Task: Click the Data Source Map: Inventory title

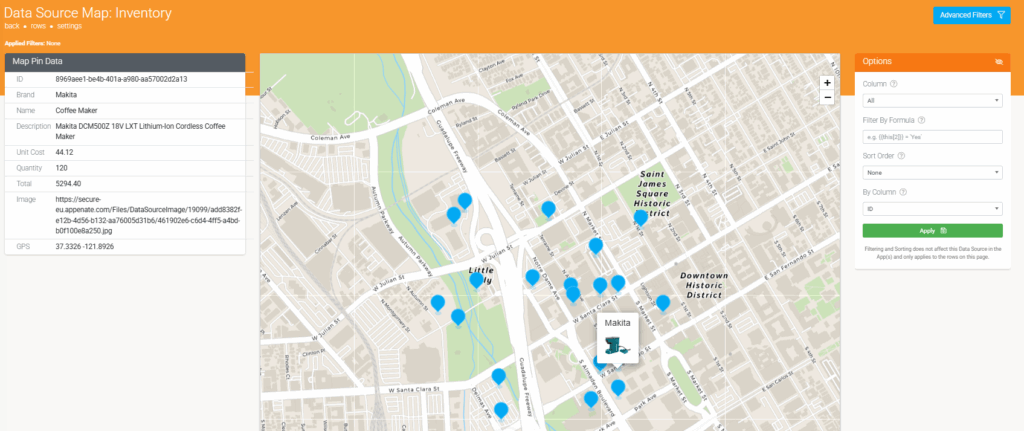Action: coord(88,12)
